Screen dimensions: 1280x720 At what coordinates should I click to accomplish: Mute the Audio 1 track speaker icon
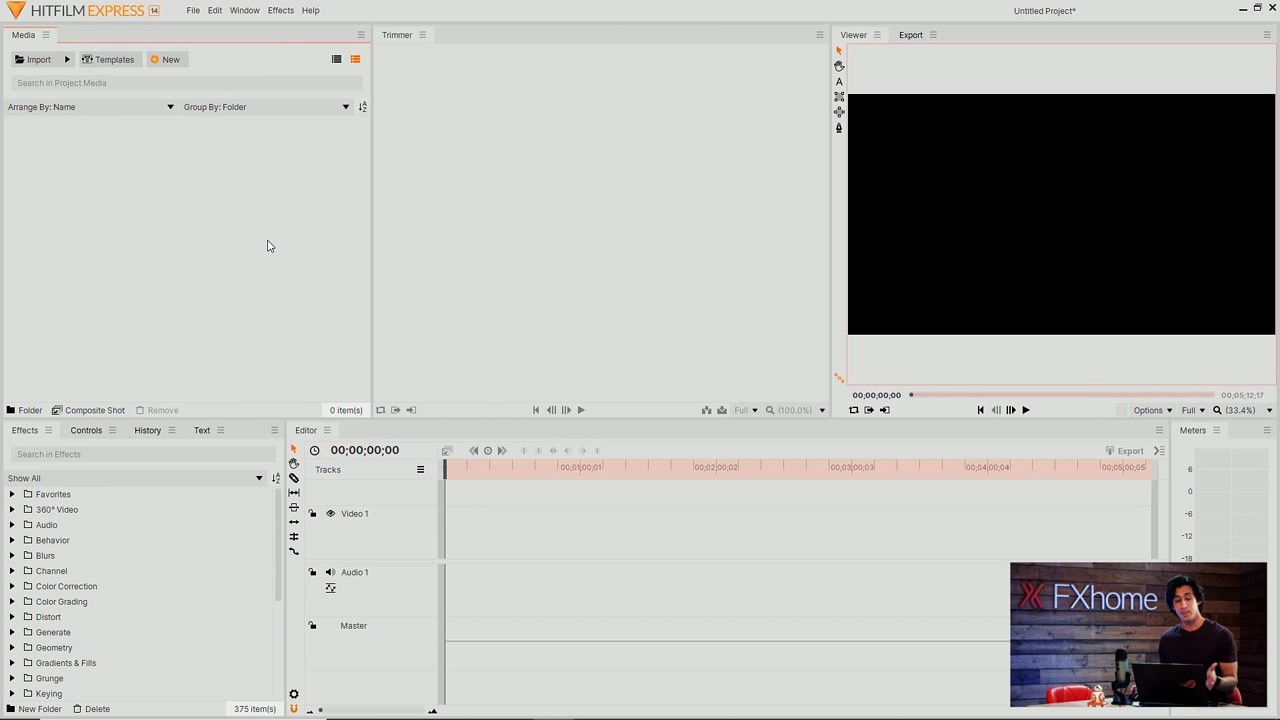tap(330, 572)
